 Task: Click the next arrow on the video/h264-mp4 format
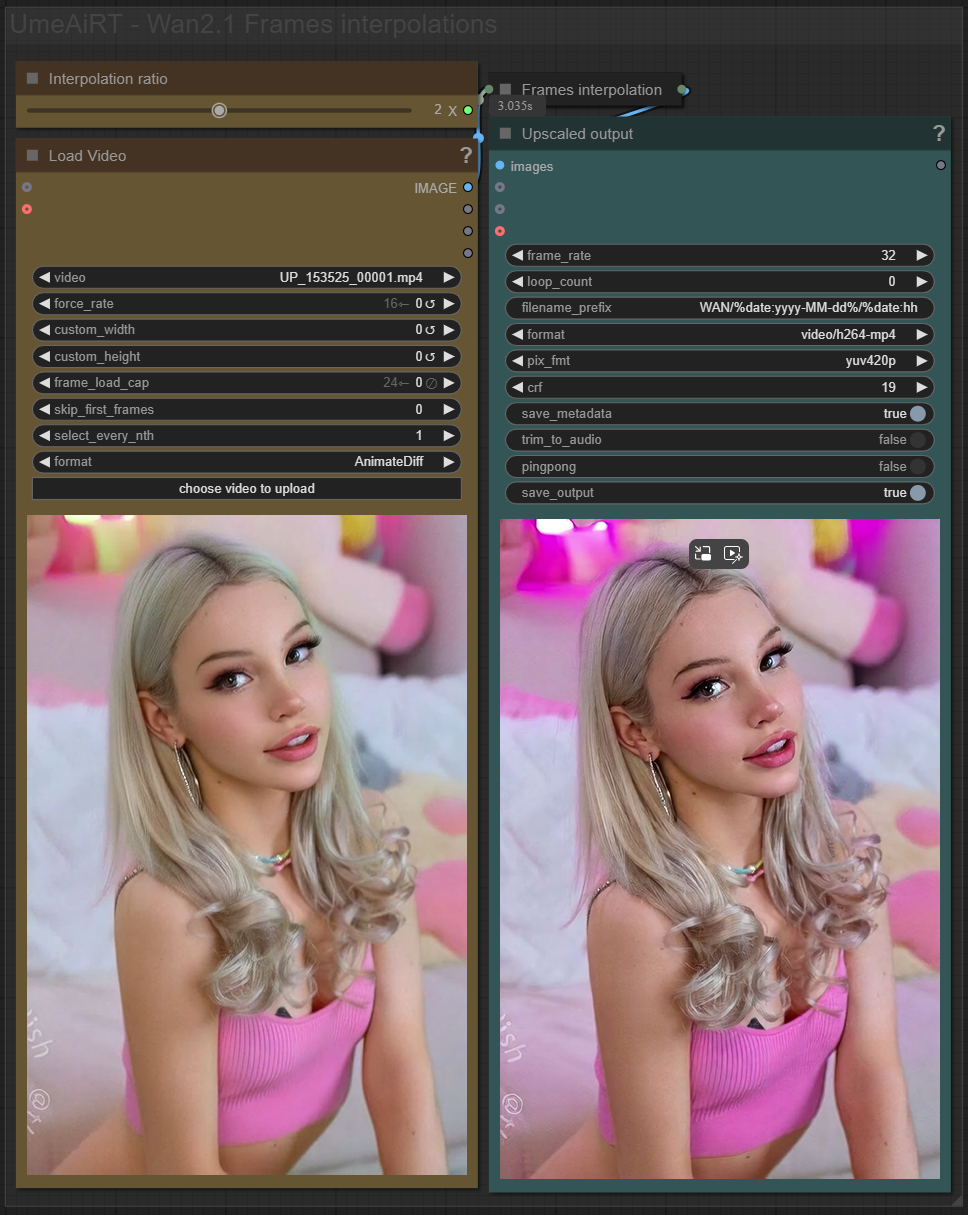[x=922, y=334]
